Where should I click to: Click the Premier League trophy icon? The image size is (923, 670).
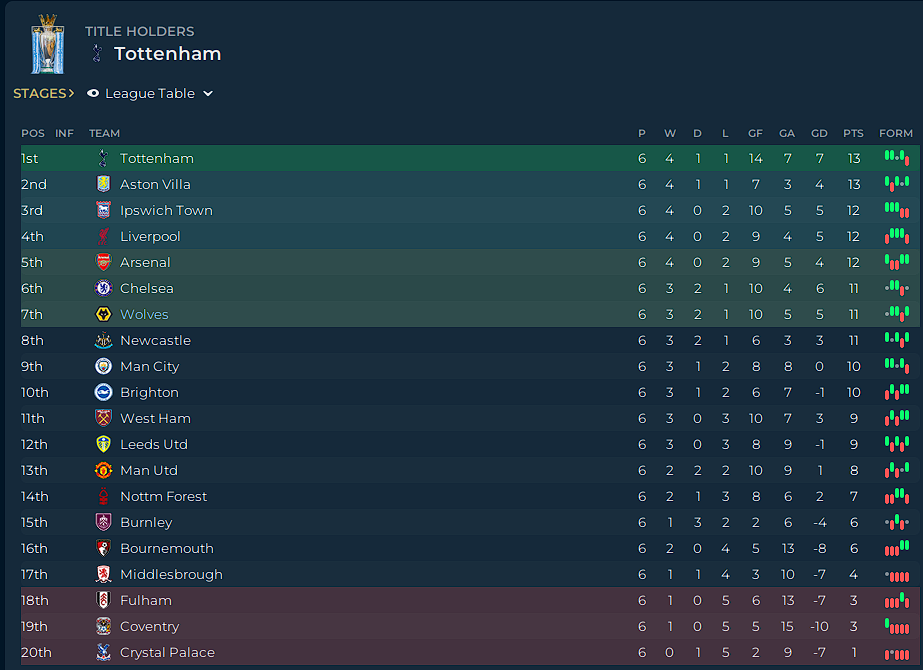48,45
